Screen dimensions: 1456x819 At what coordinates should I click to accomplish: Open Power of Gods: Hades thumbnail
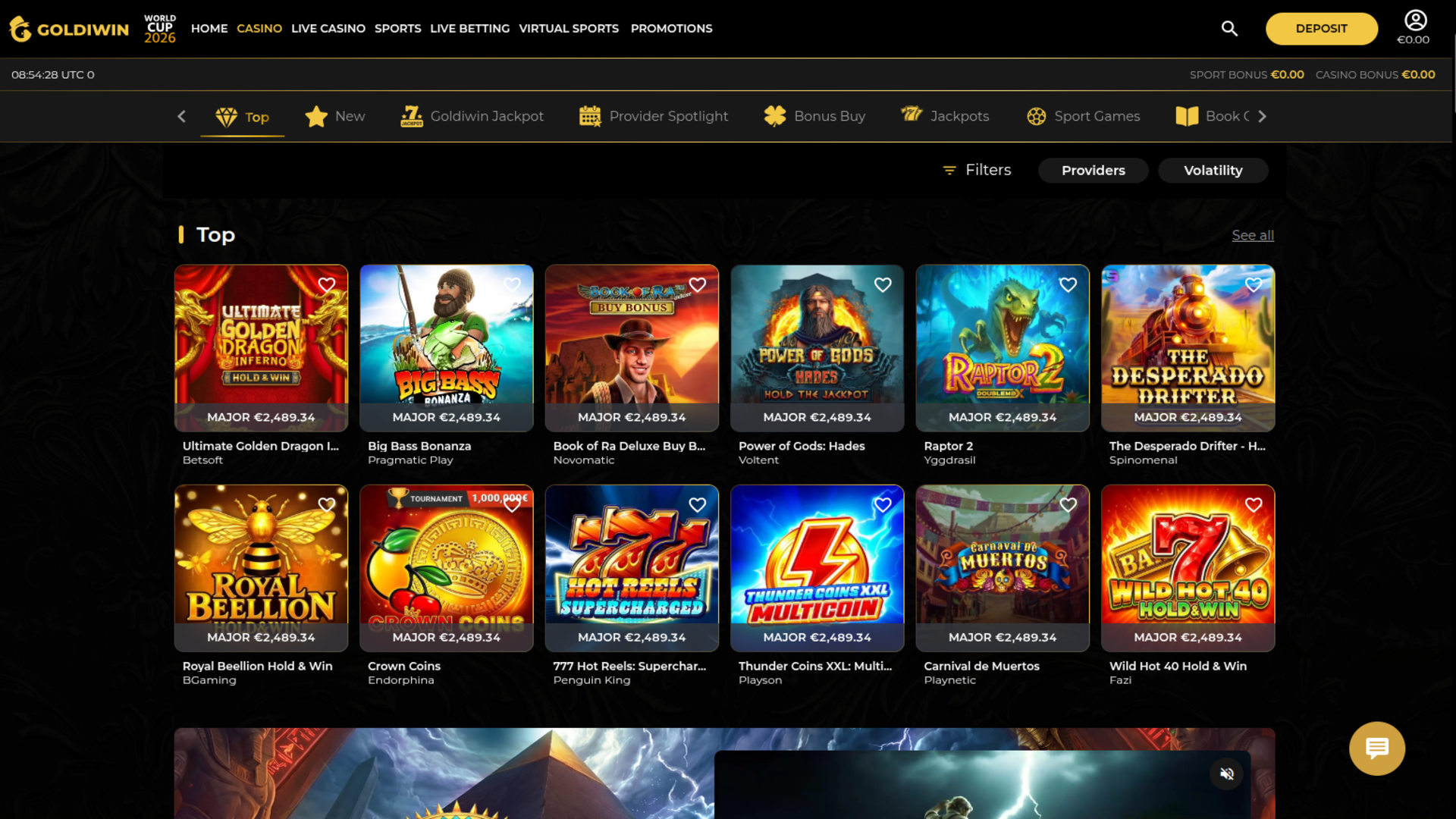817,348
